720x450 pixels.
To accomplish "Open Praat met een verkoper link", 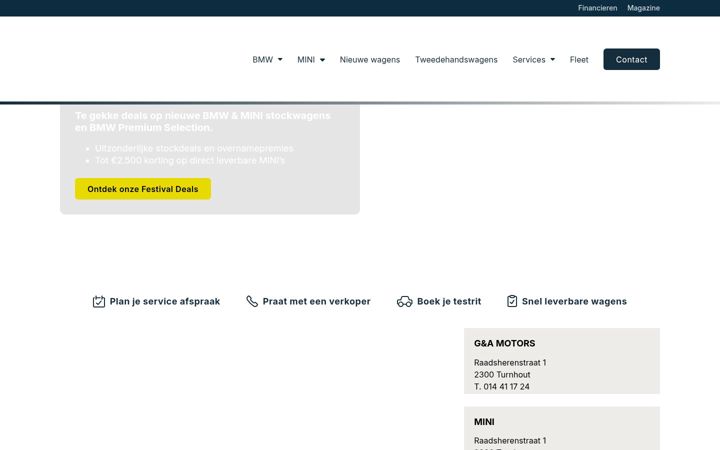I will pos(316,301).
